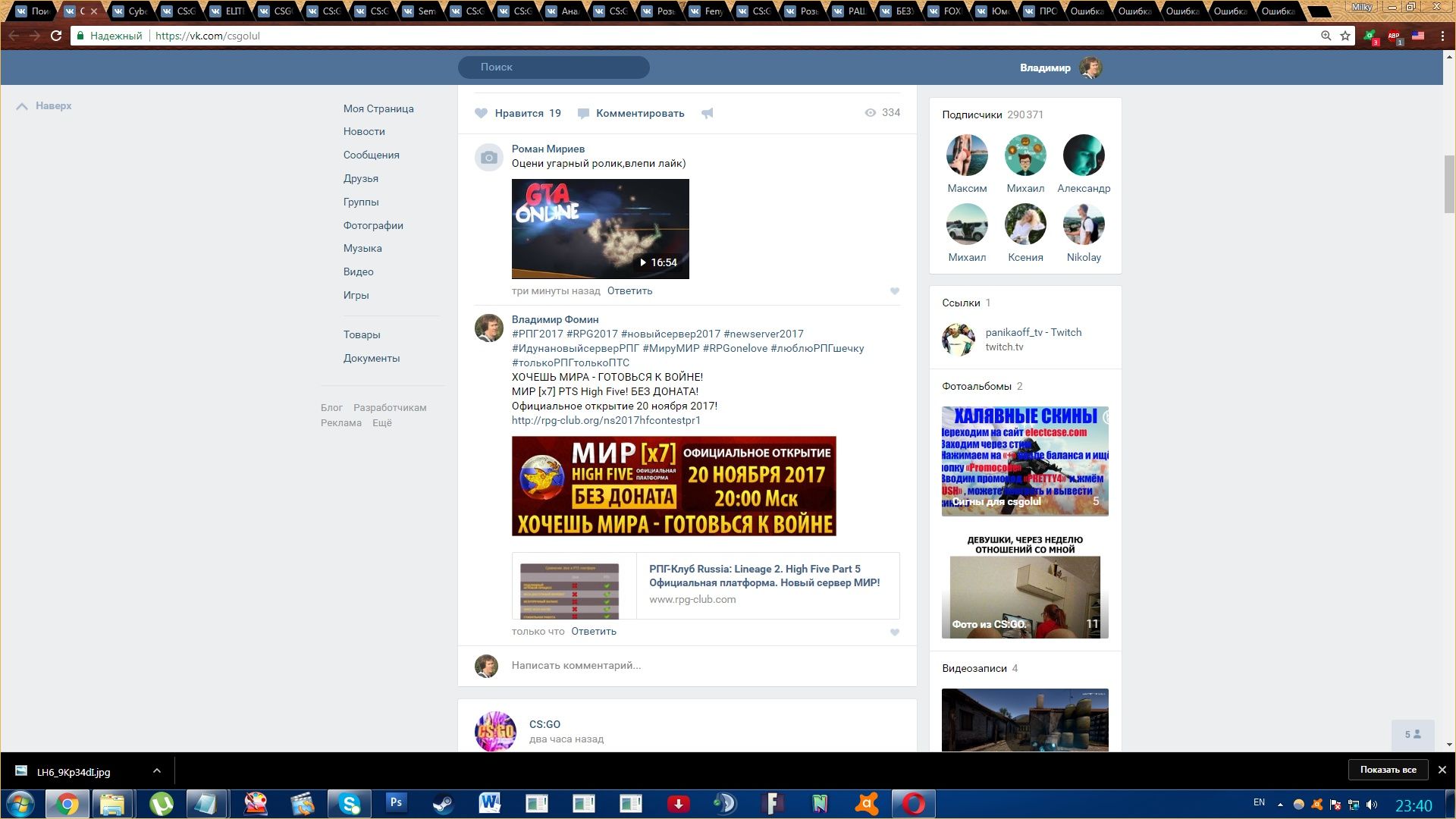Open Photoshop from the taskbar
Viewport: 1456px width, 819px height.
[x=396, y=802]
